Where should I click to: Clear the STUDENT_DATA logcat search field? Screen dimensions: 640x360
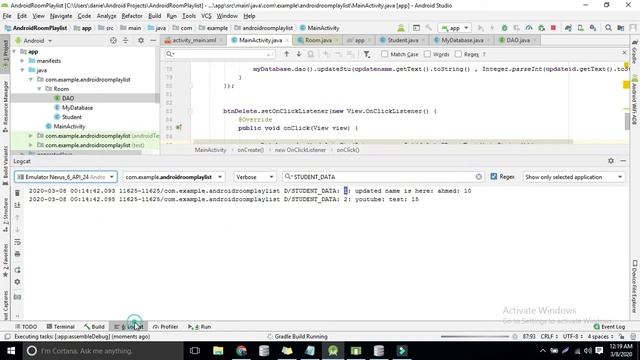[x=478, y=177]
